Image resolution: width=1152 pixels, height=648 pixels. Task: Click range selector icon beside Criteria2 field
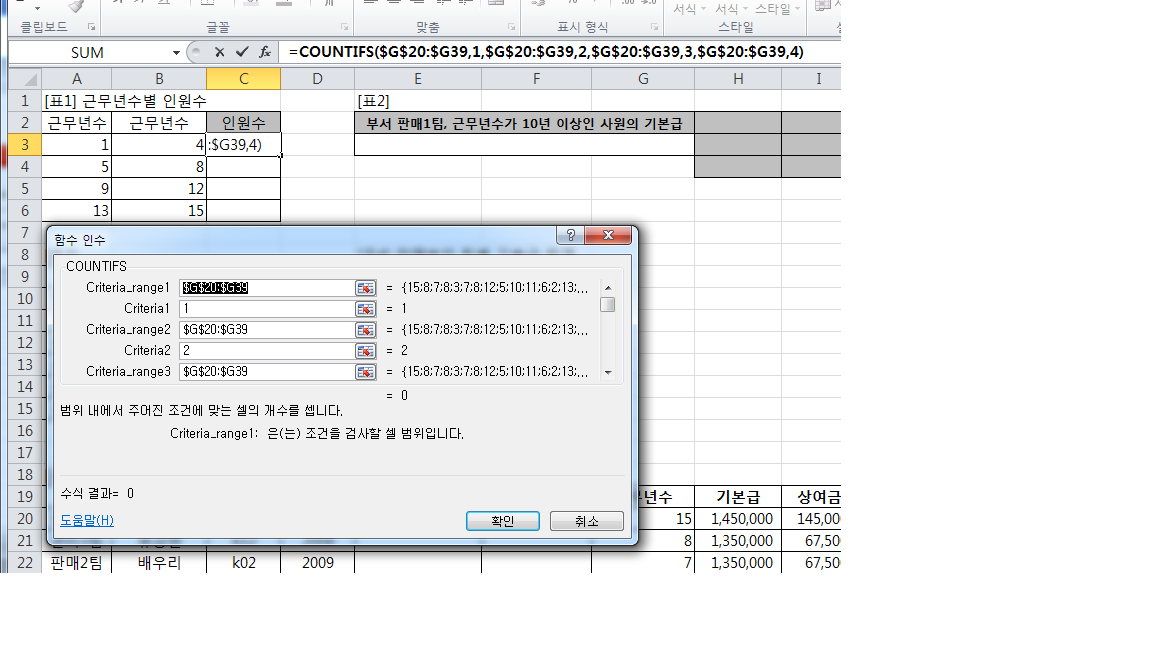coord(366,351)
